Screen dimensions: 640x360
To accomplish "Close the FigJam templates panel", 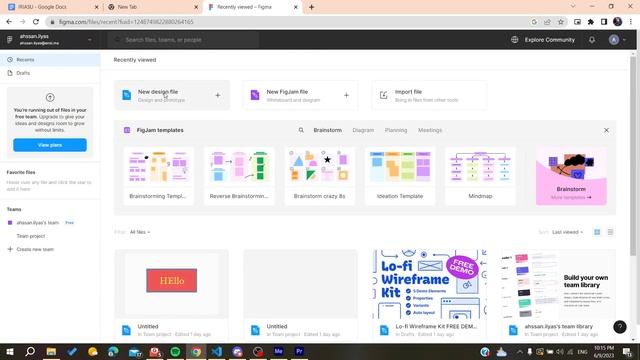I will (606, 130).
